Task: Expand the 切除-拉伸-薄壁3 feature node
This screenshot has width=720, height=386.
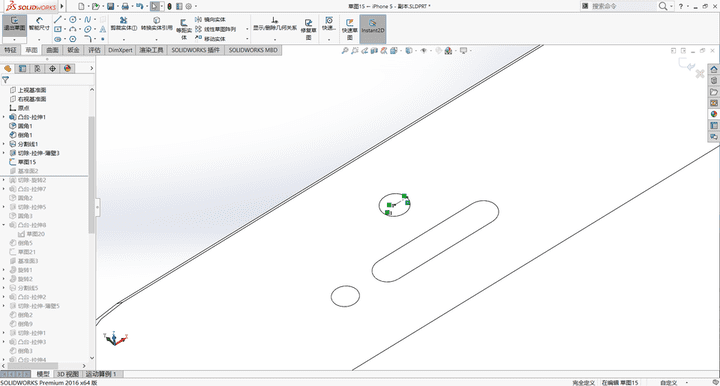Action: click(4, 153)
